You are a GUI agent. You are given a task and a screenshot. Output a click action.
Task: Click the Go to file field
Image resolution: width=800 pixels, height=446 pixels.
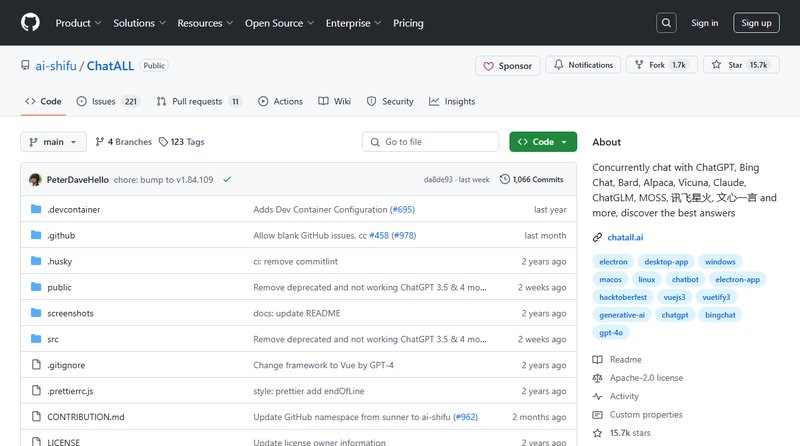(430, 142)
